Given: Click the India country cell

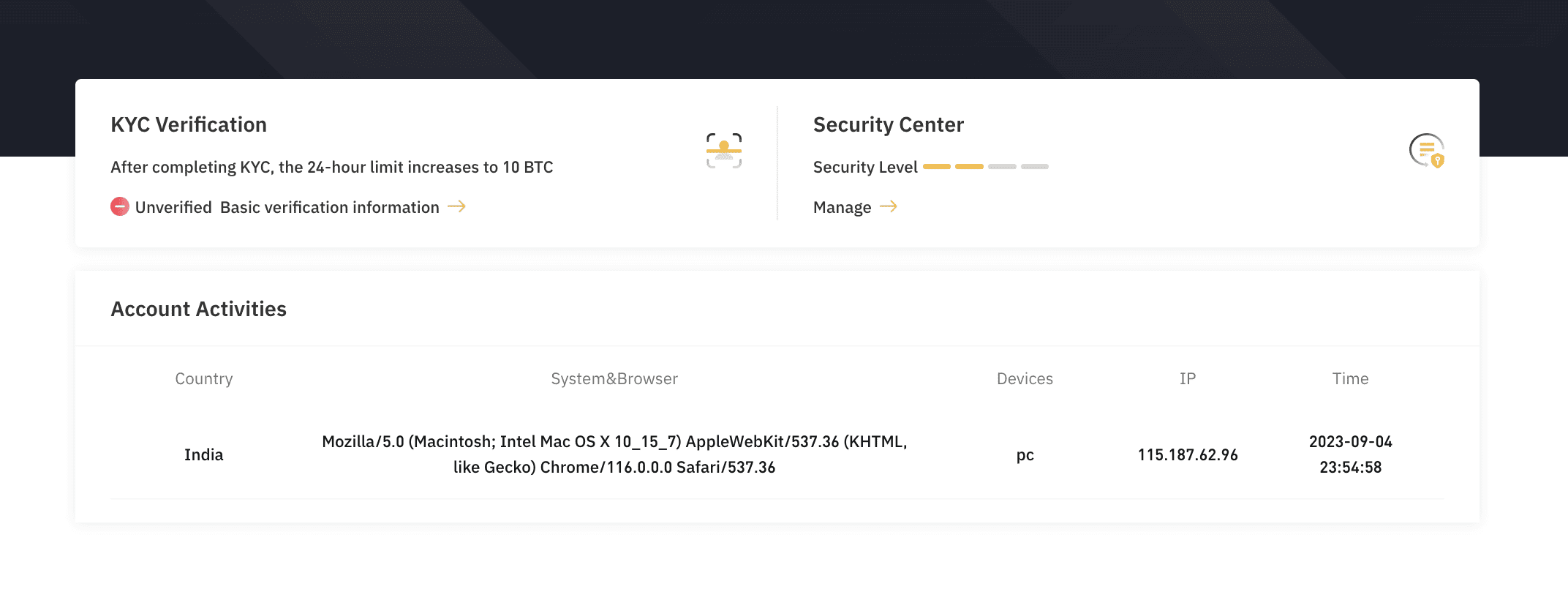Looking at the screenshot, I should coord(203,454).
